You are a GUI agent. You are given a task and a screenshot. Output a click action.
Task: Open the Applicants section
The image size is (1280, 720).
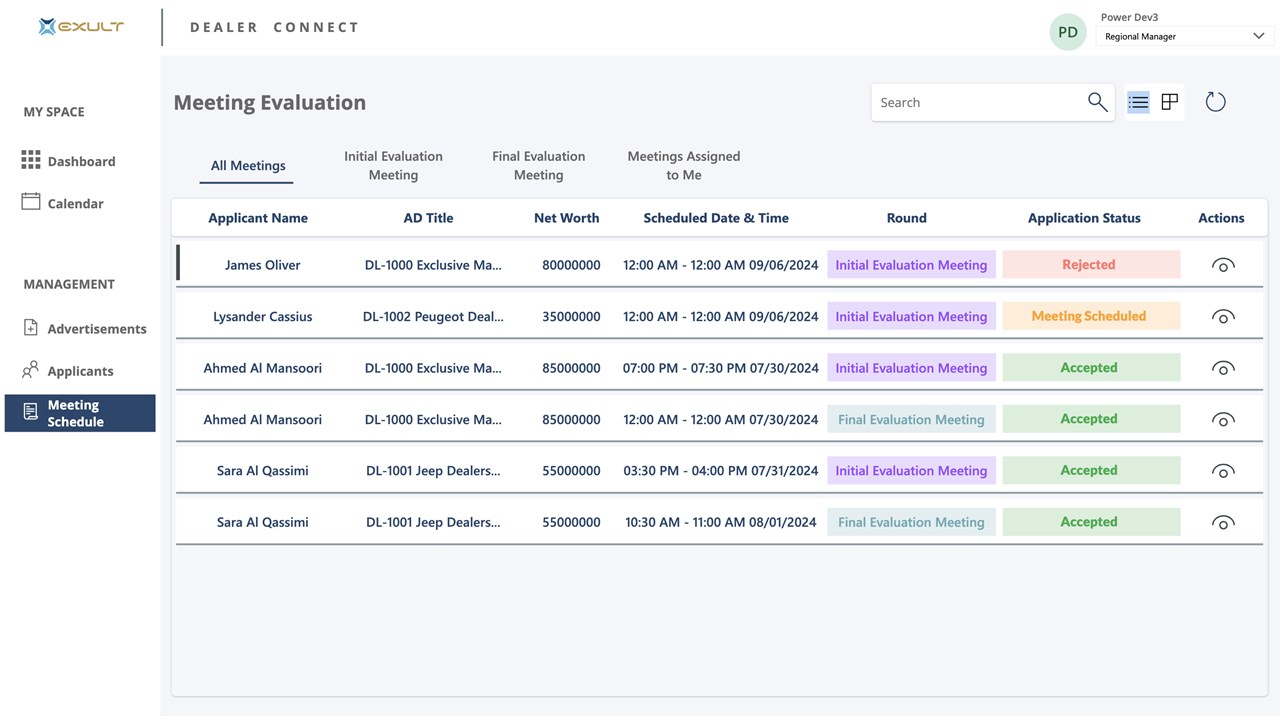pyautogui.click(x=80, y=371)
